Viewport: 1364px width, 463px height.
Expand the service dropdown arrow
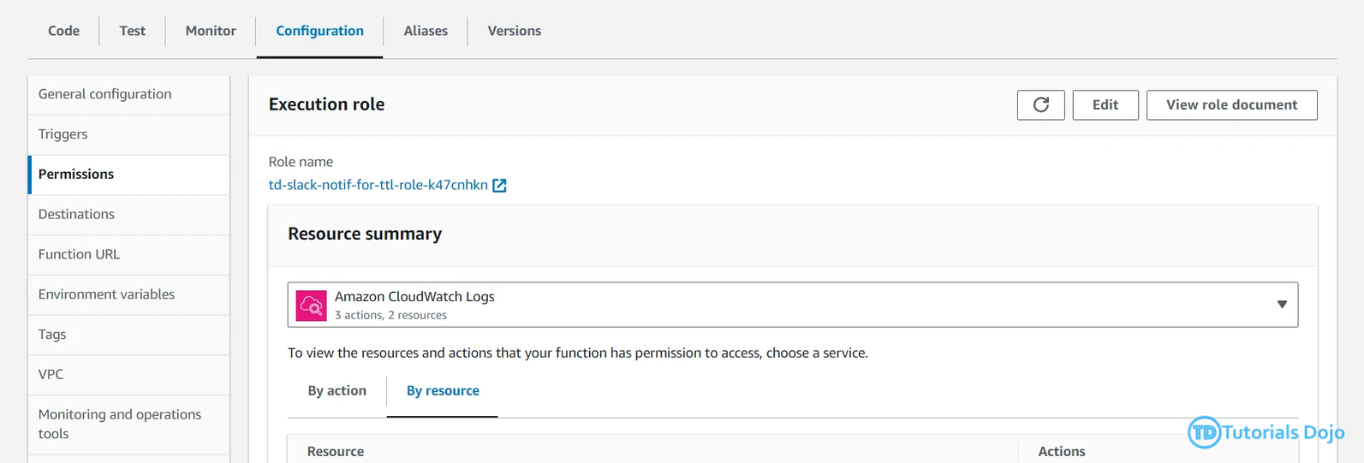[x=1281, y=304]
